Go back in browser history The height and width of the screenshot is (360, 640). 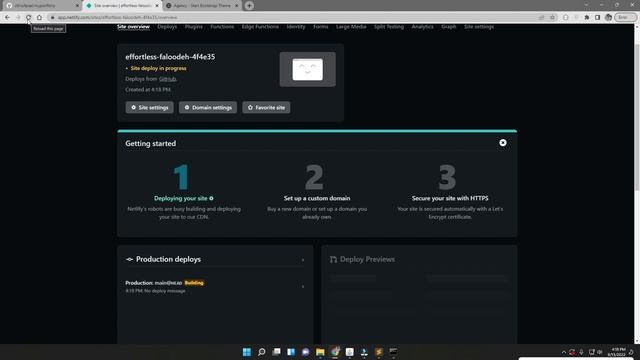(7, 18)
